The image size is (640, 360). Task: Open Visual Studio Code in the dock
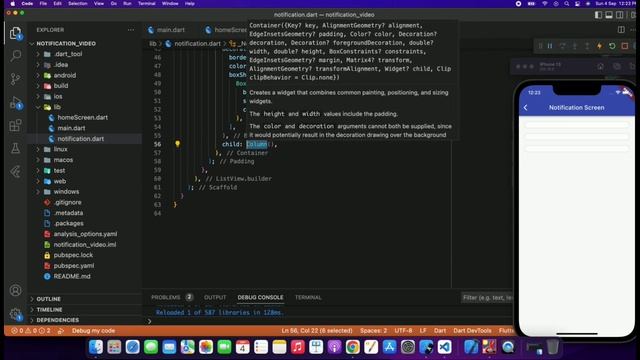click(444, 347)
